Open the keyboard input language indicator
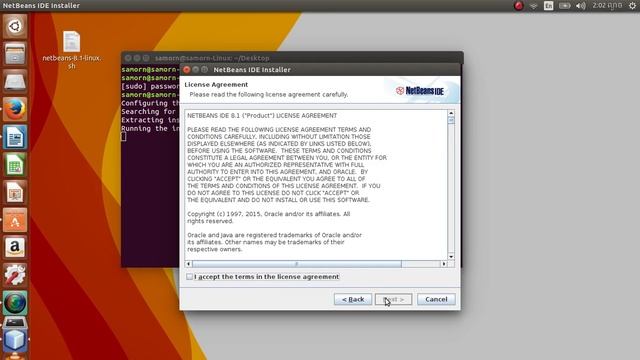The height and width of the screenshot is (360, 640). point(549,6)
